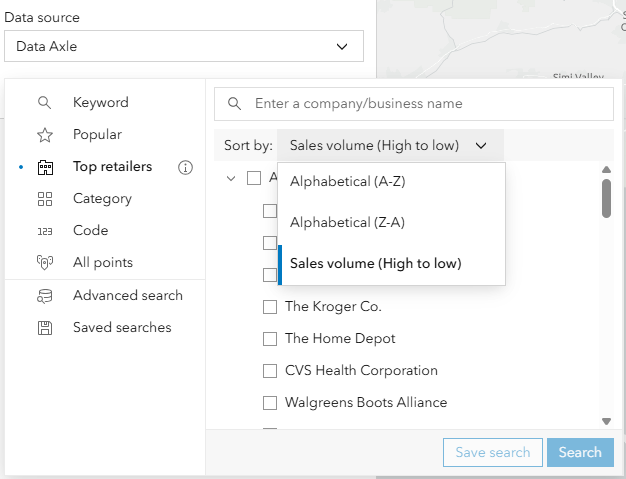Click Walgreens Boots Alliance label
This screenshot has height=479, width=626.
[366, 402]
